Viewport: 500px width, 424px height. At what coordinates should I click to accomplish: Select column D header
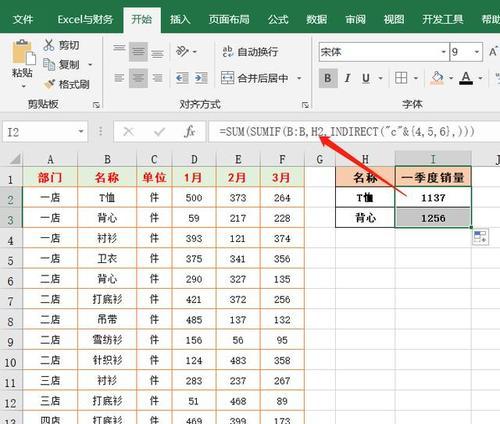(x=194, y=159)
